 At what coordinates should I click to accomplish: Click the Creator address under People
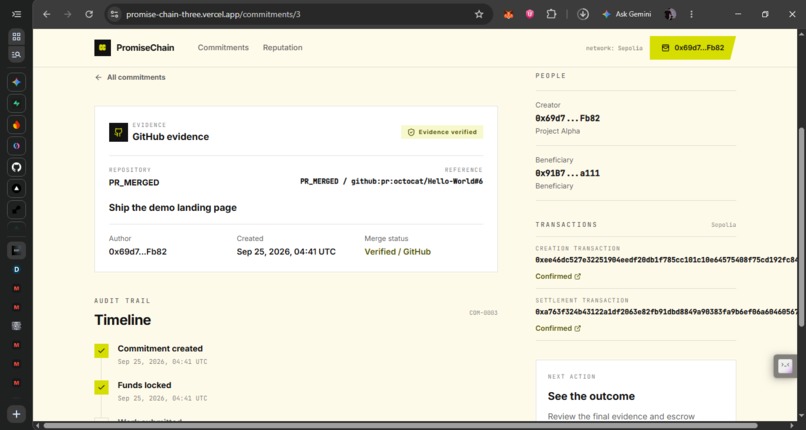(x=567, y=118)
